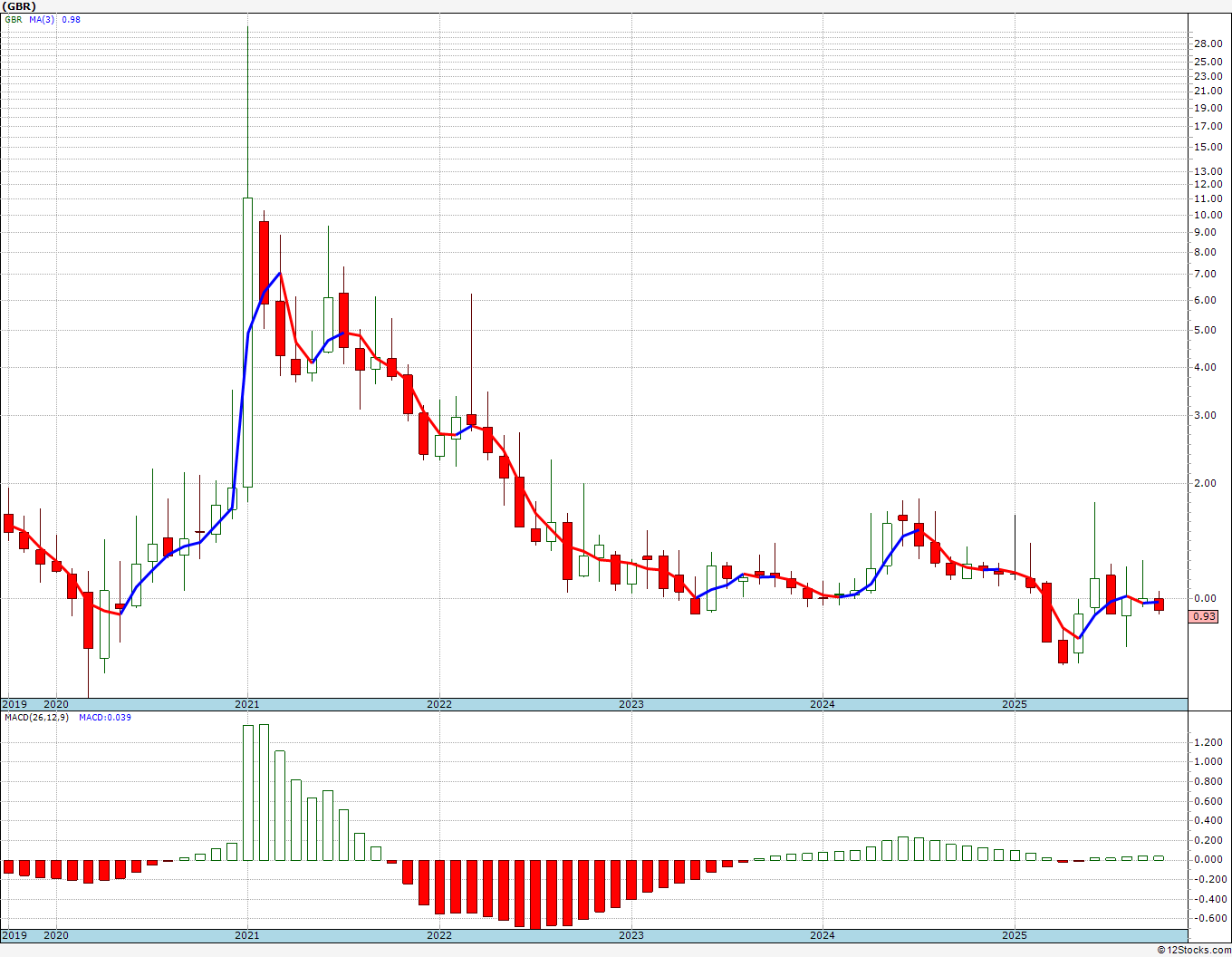The width and height of the screenshot is (1232, 957).
Task: Select the MA(3) indicator legend label
Action: 42,19
